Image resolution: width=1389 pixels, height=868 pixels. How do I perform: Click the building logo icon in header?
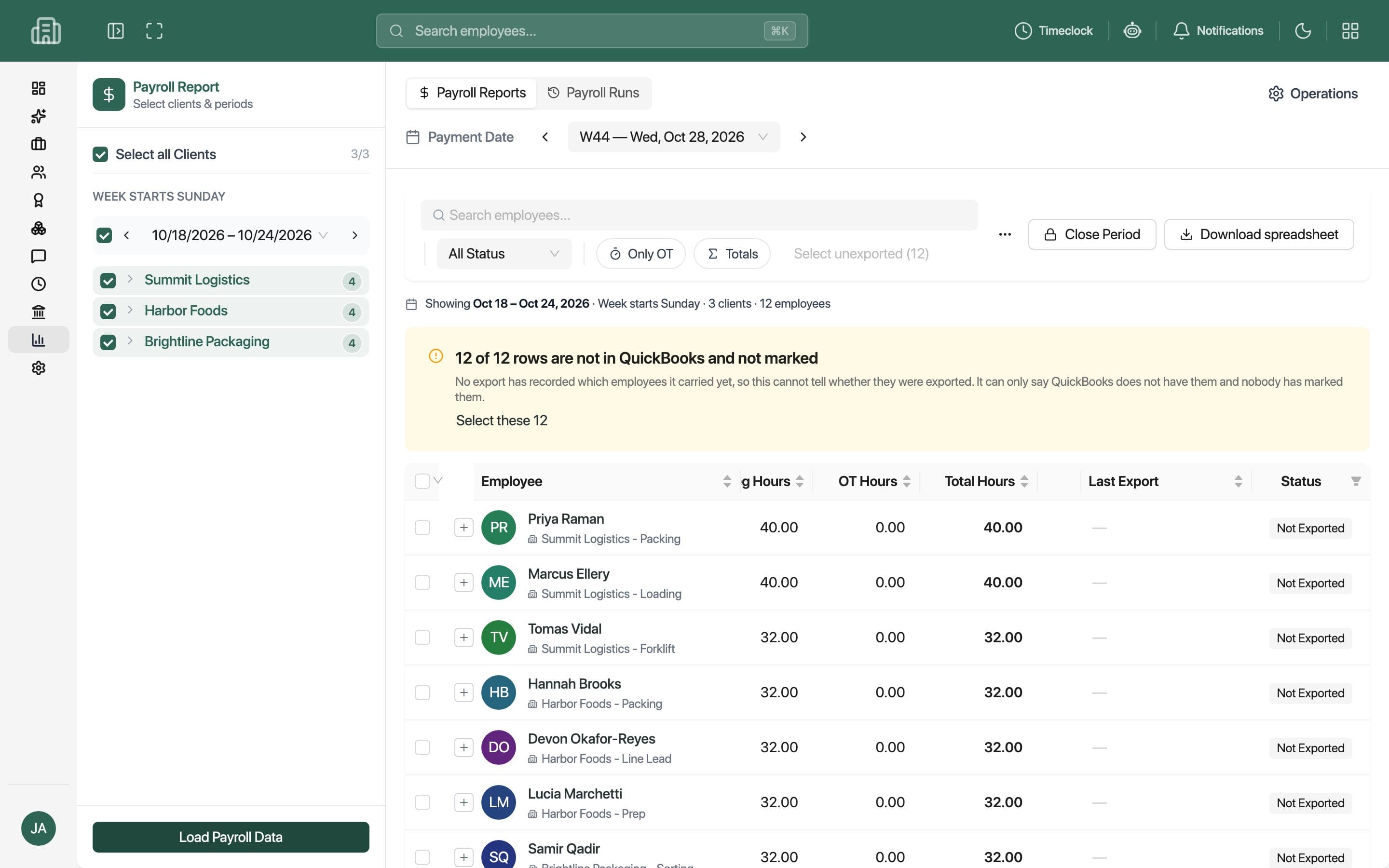tap(46, 30)
